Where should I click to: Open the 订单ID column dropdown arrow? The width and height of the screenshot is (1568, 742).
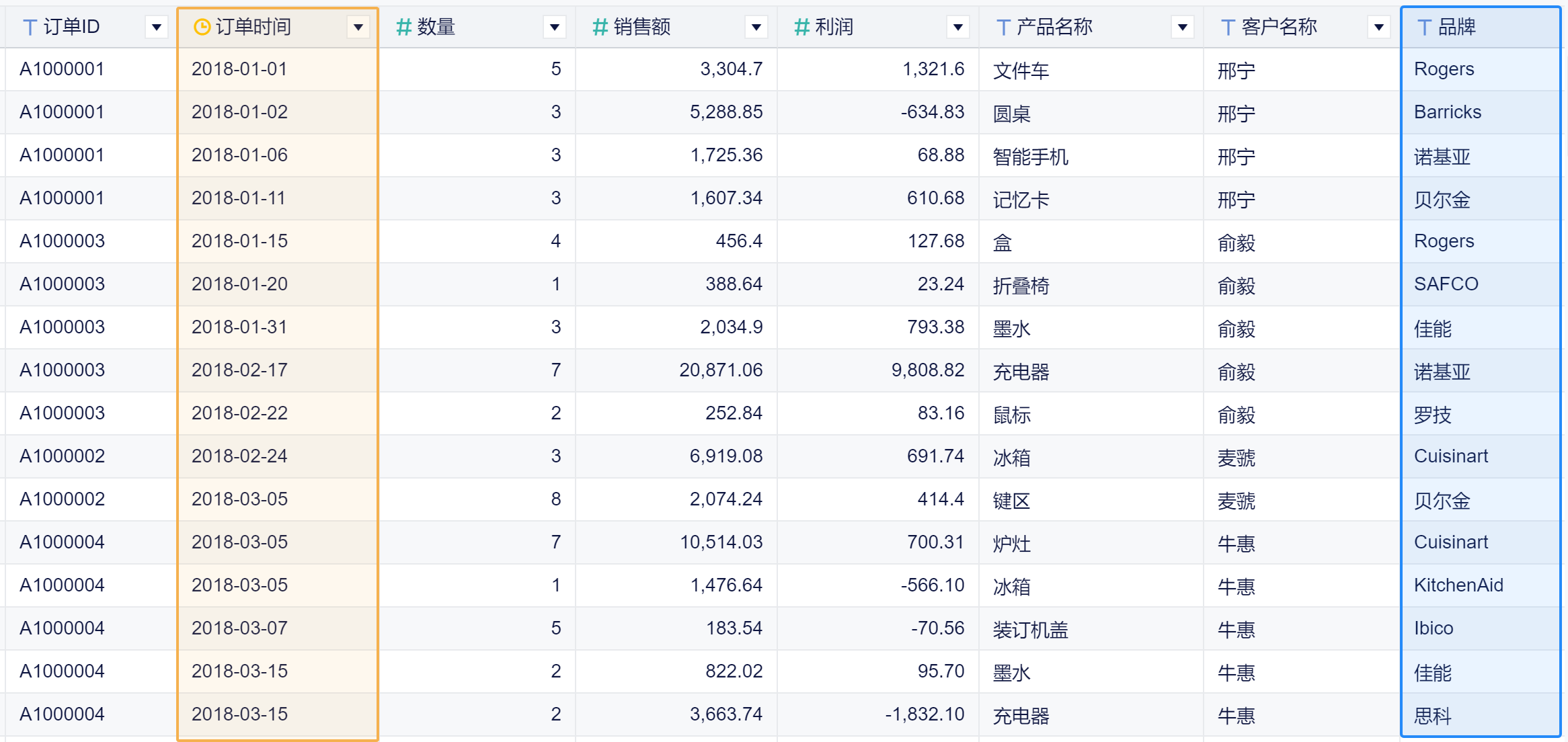click(157, 27)
